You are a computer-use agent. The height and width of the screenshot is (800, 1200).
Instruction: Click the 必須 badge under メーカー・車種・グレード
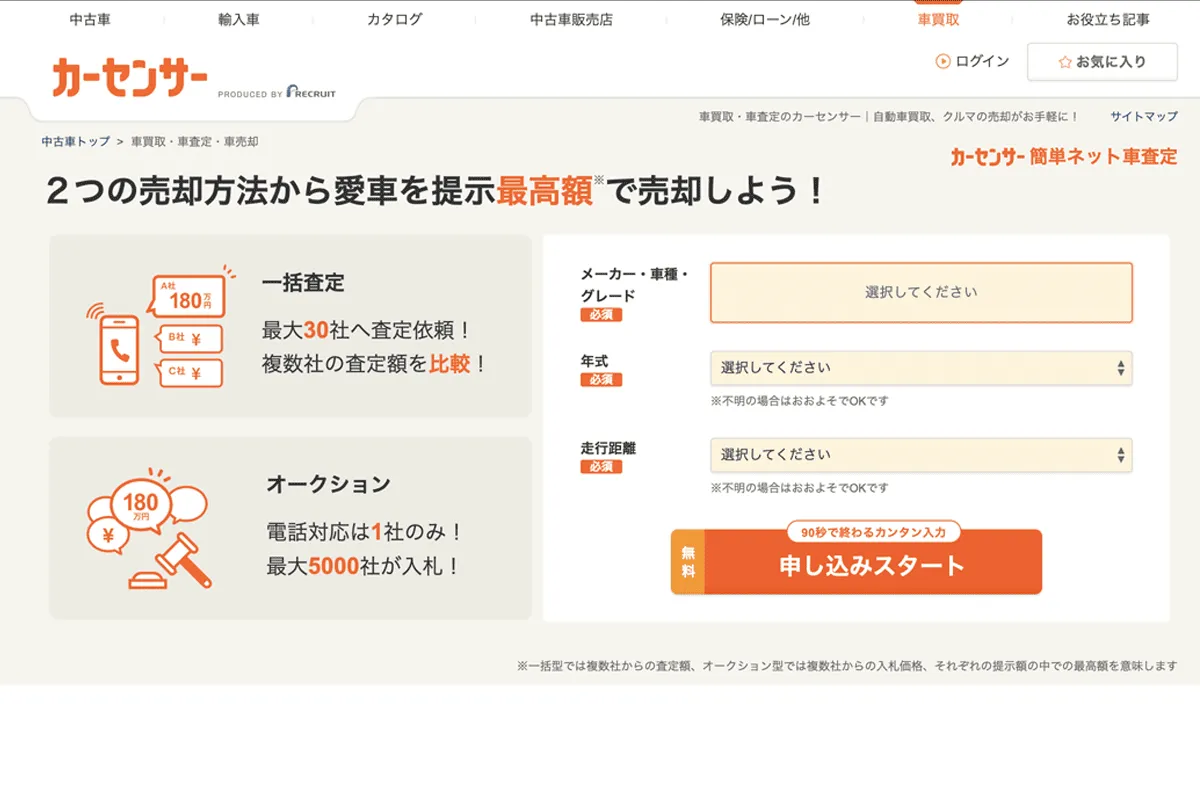coord(601,315)
